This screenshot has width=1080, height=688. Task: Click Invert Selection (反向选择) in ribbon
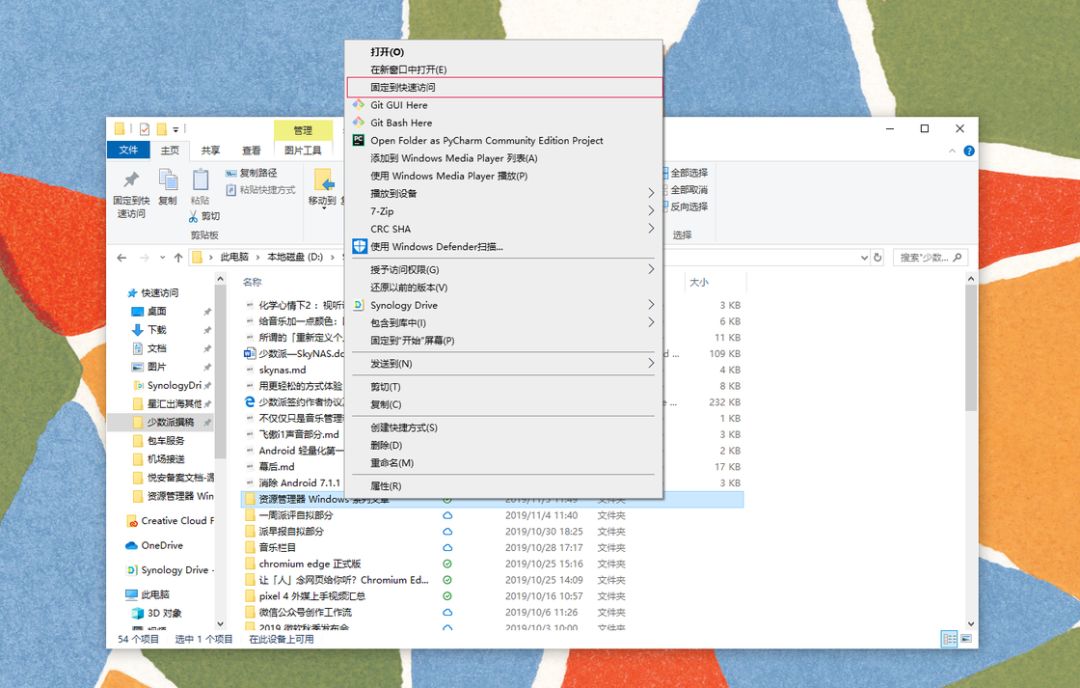(x=685, y=207)
